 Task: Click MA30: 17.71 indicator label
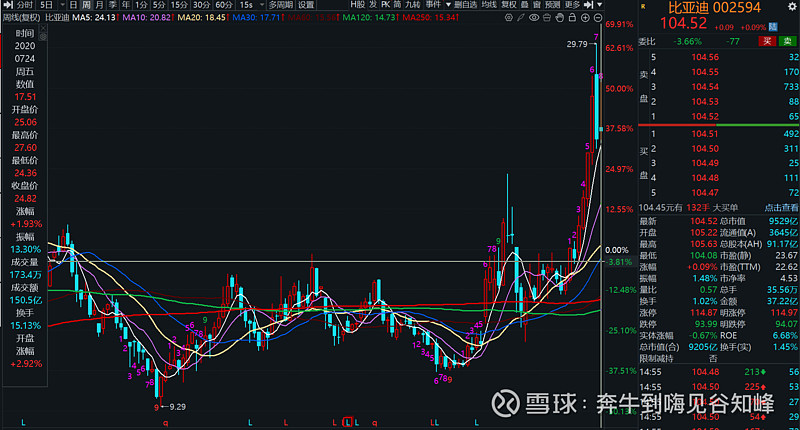[258, 17]
